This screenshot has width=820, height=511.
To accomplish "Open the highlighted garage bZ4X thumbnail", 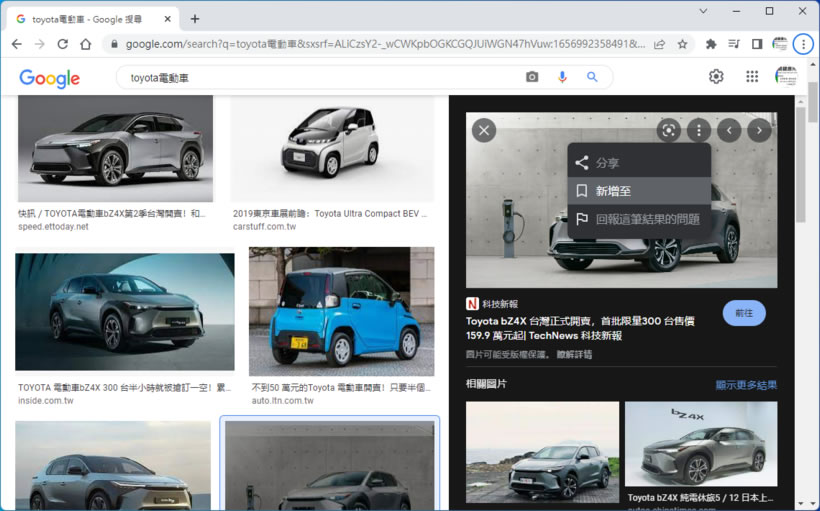I will click(x=329, y=465).
